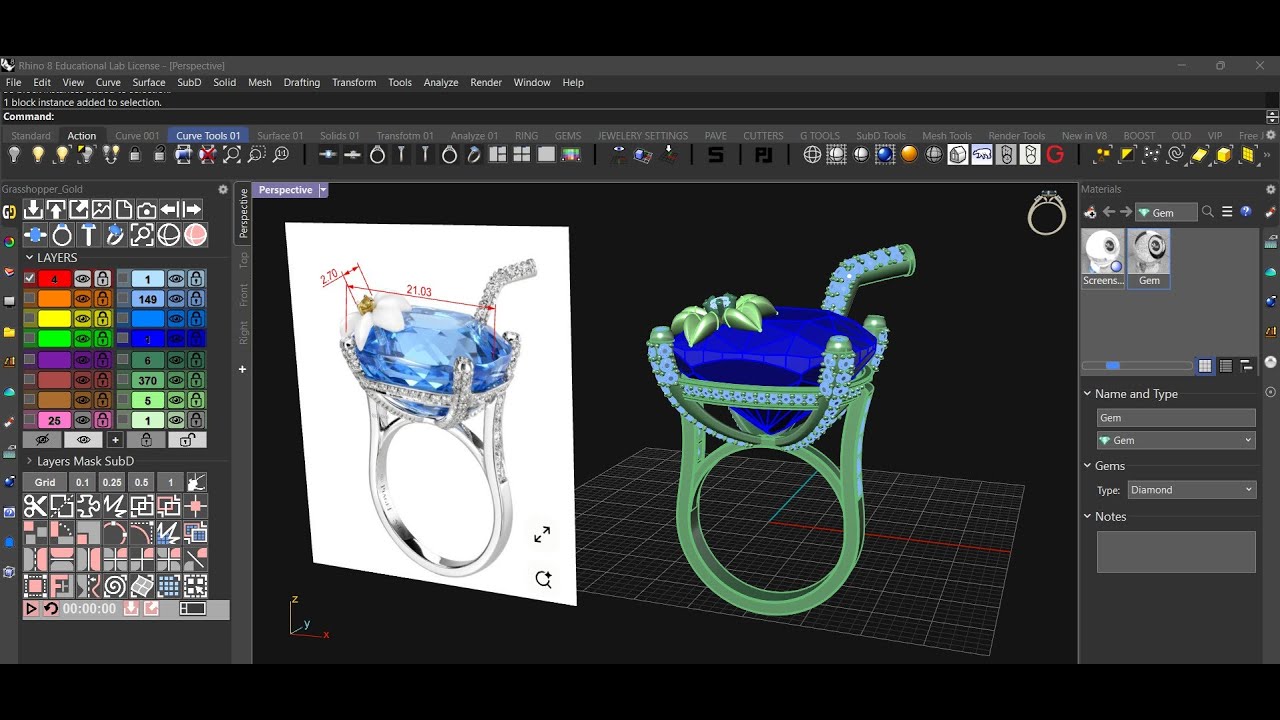Screen dimensions: 1280x720
Task: Click the plus add layer button
Action: tap(115, 440)
